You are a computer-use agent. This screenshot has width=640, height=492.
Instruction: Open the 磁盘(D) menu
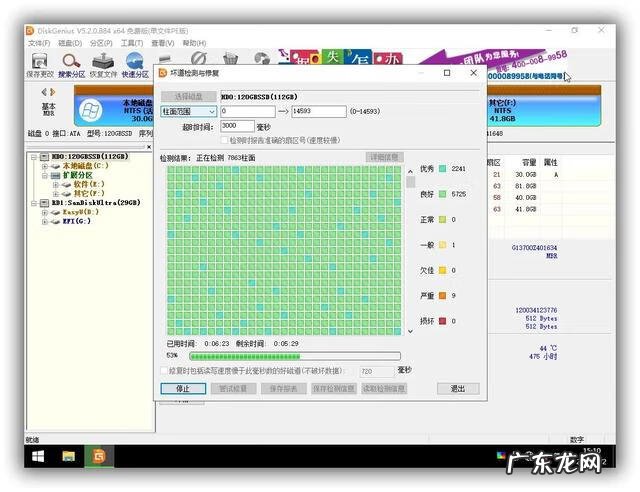click(70, 43)
